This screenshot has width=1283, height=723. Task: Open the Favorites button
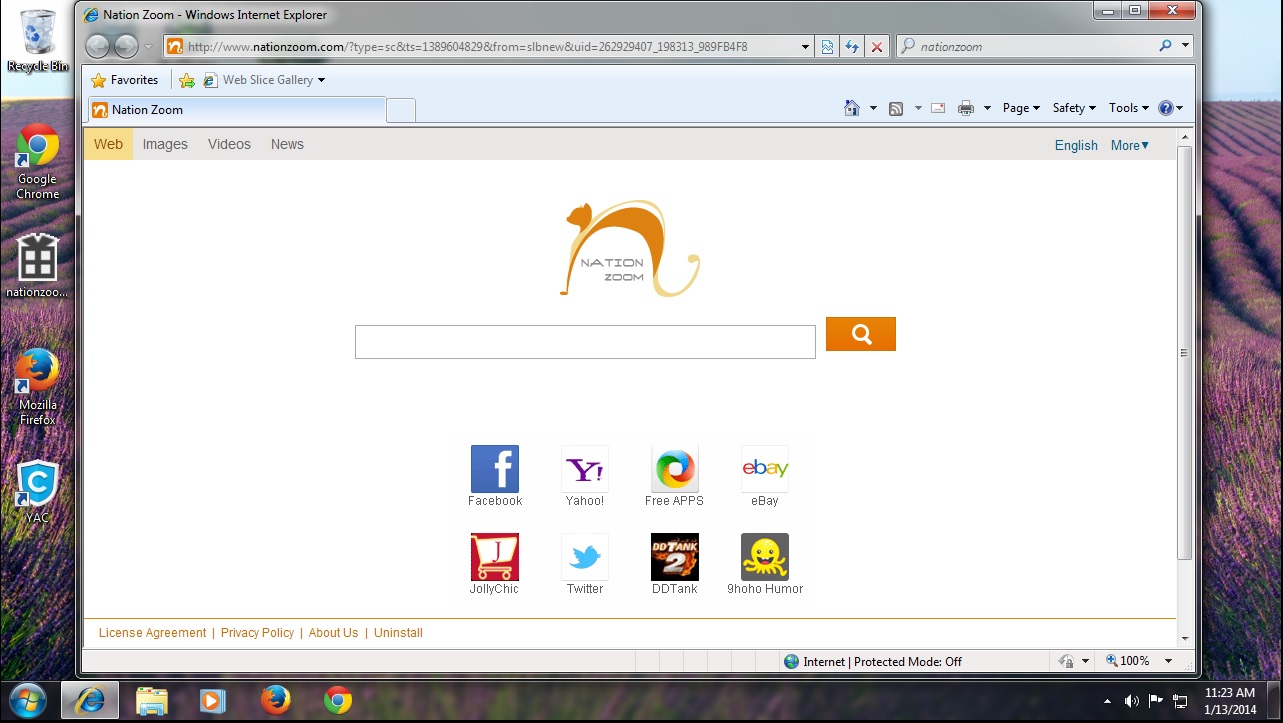click(x=125, y=80)
